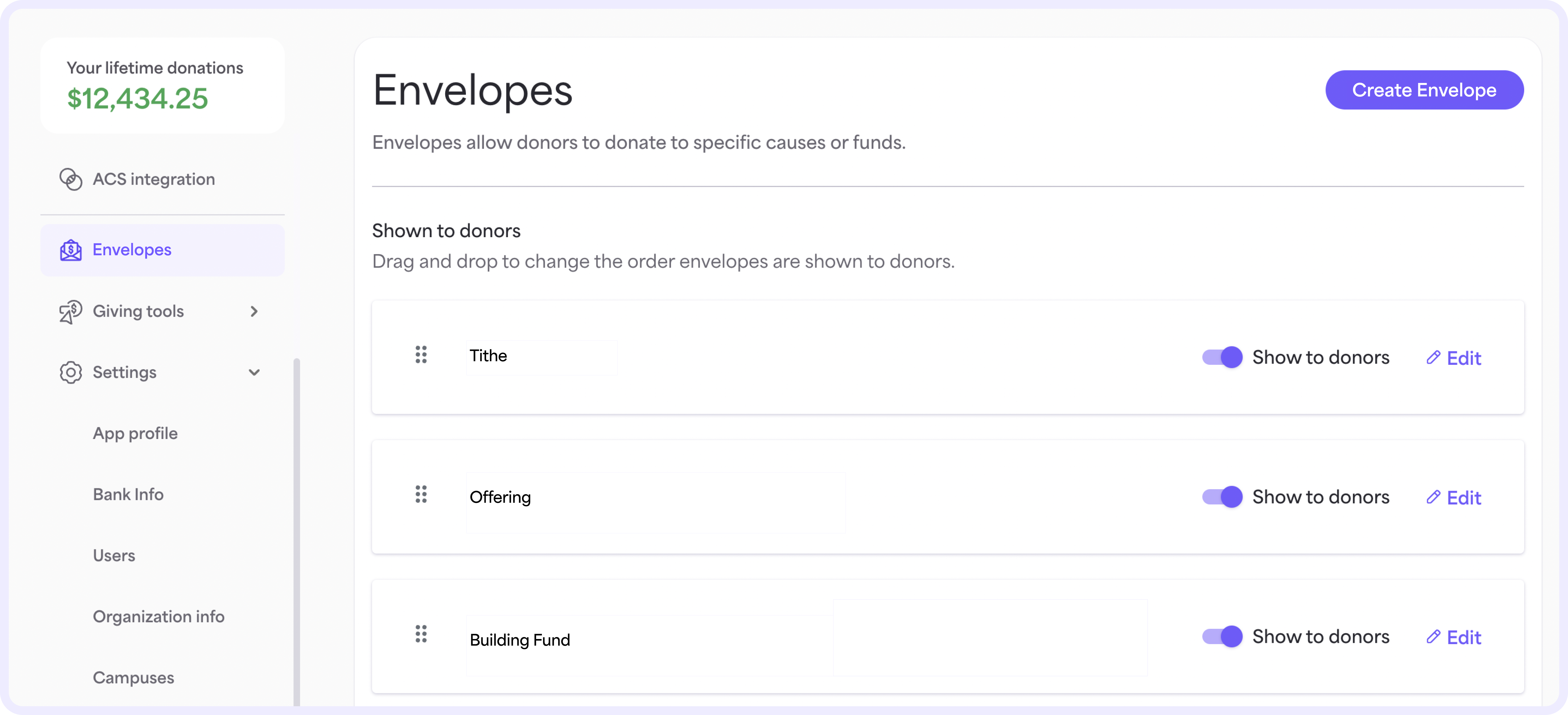Click the $12,434.25 lifetime donations amount

click(138, 99)
